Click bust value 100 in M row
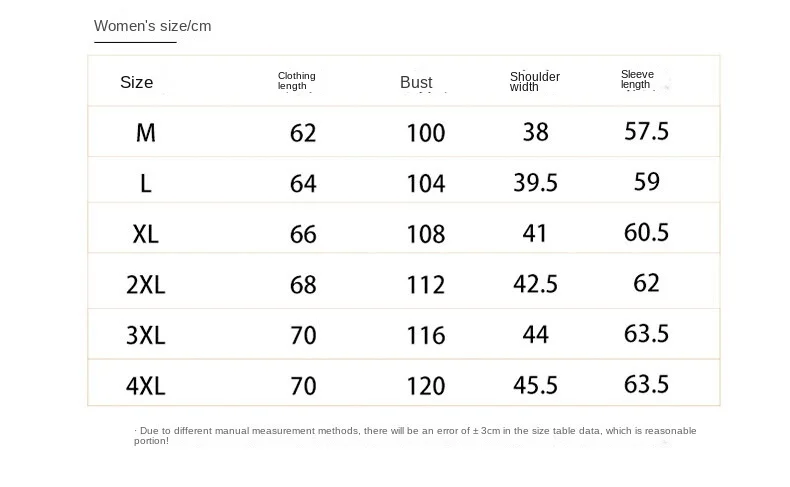Screen dimensions: 790x487 tap(426, 132)
